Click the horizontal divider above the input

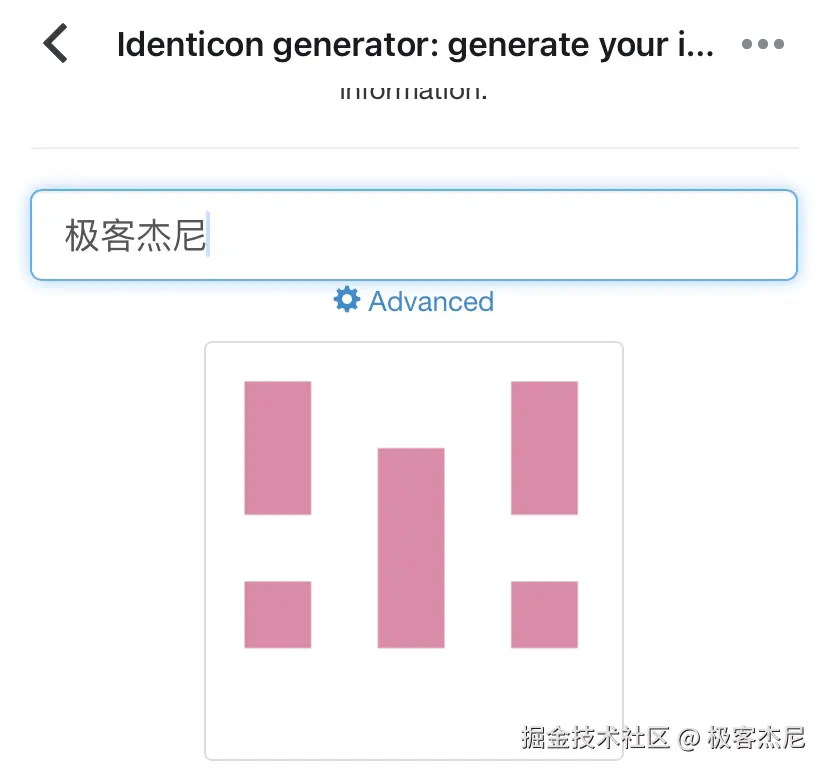pyautogui.click(x=414, y=148)
